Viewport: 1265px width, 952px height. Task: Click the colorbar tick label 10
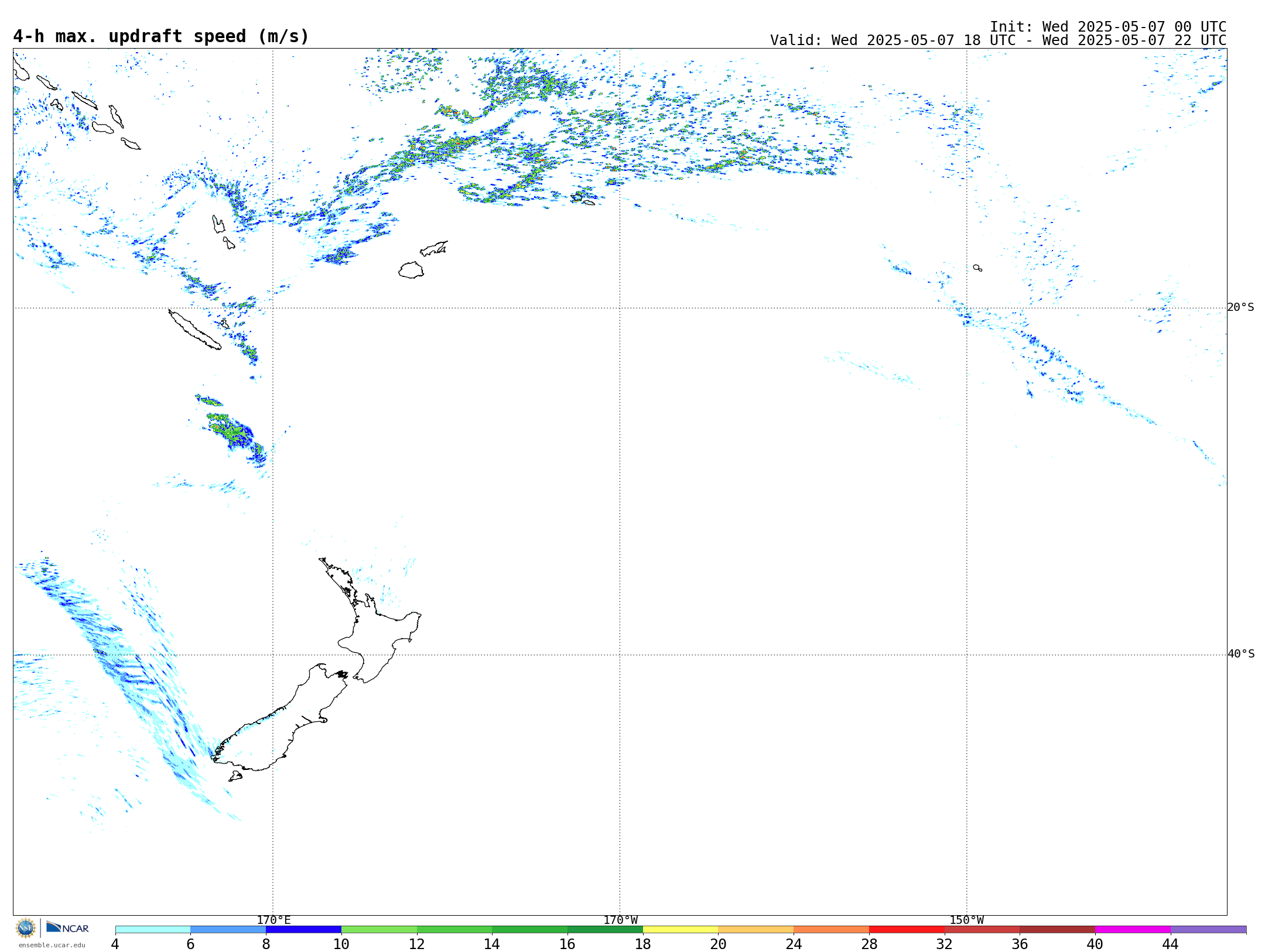pyautogui.click(x=341, y=944)
